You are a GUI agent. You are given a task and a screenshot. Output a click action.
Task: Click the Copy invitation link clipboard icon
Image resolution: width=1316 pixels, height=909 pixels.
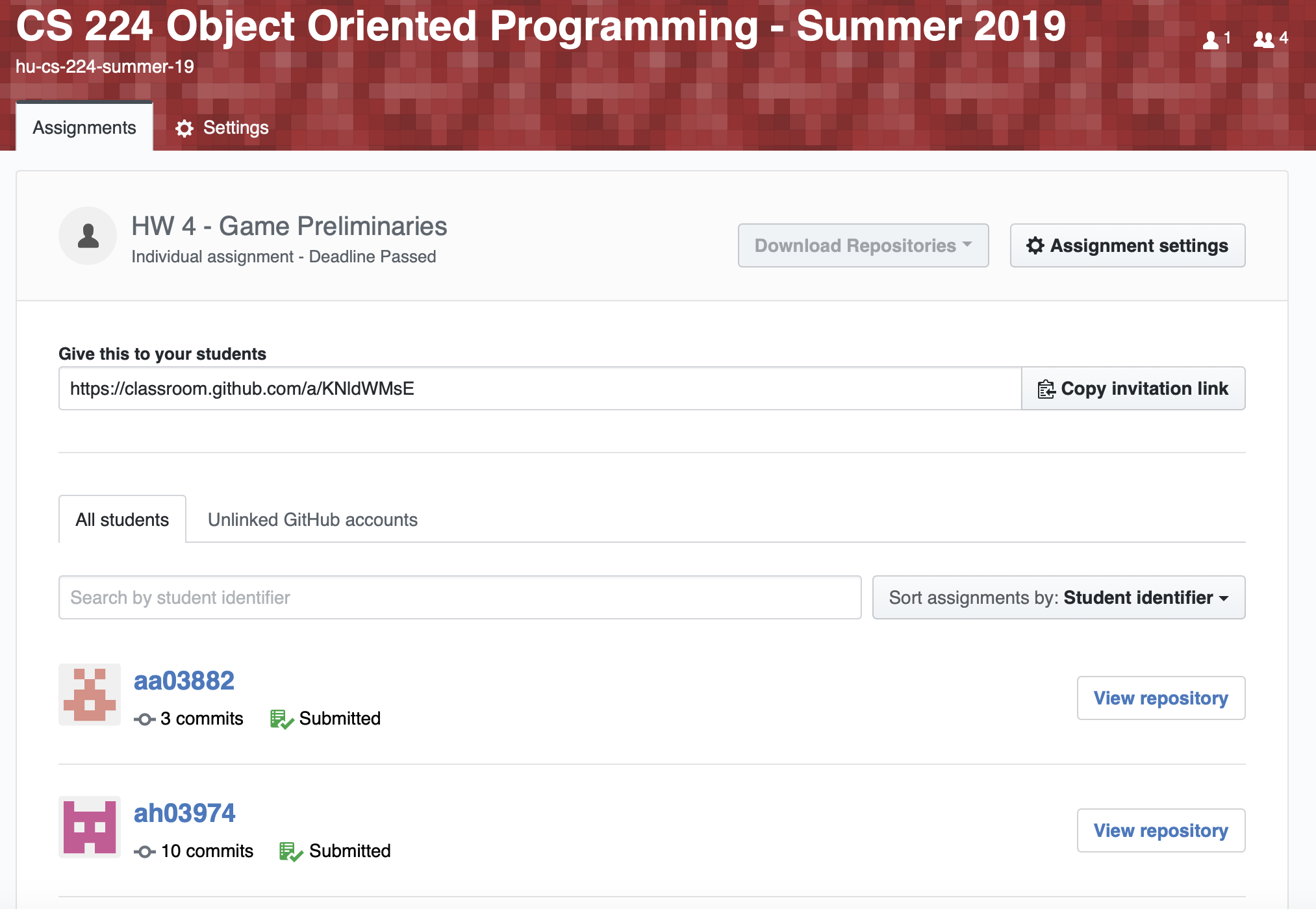pyautogui.click(x=1046, y=388)
